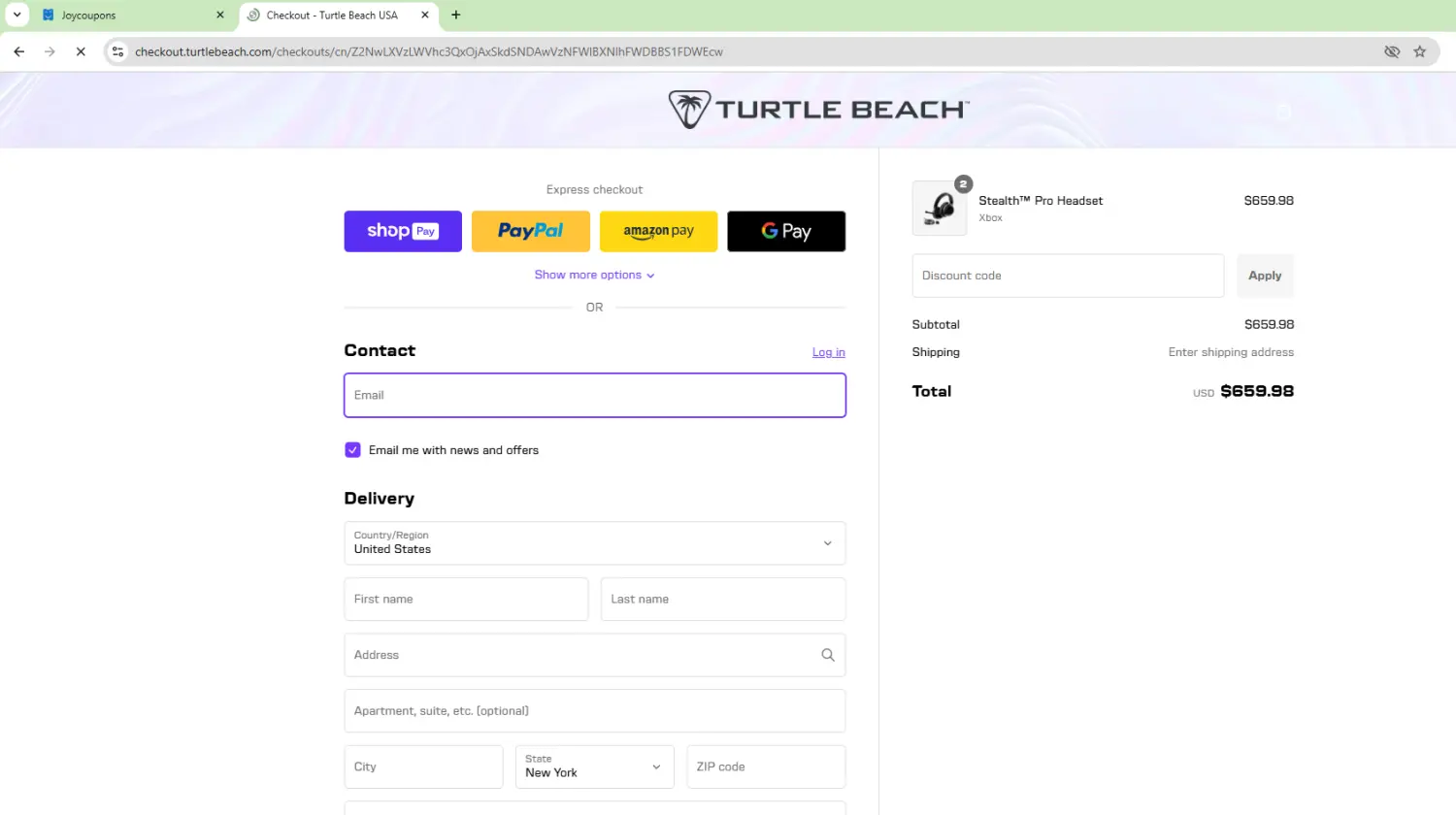
Task: Open the State dropdown showing New York
Action: 594,766
